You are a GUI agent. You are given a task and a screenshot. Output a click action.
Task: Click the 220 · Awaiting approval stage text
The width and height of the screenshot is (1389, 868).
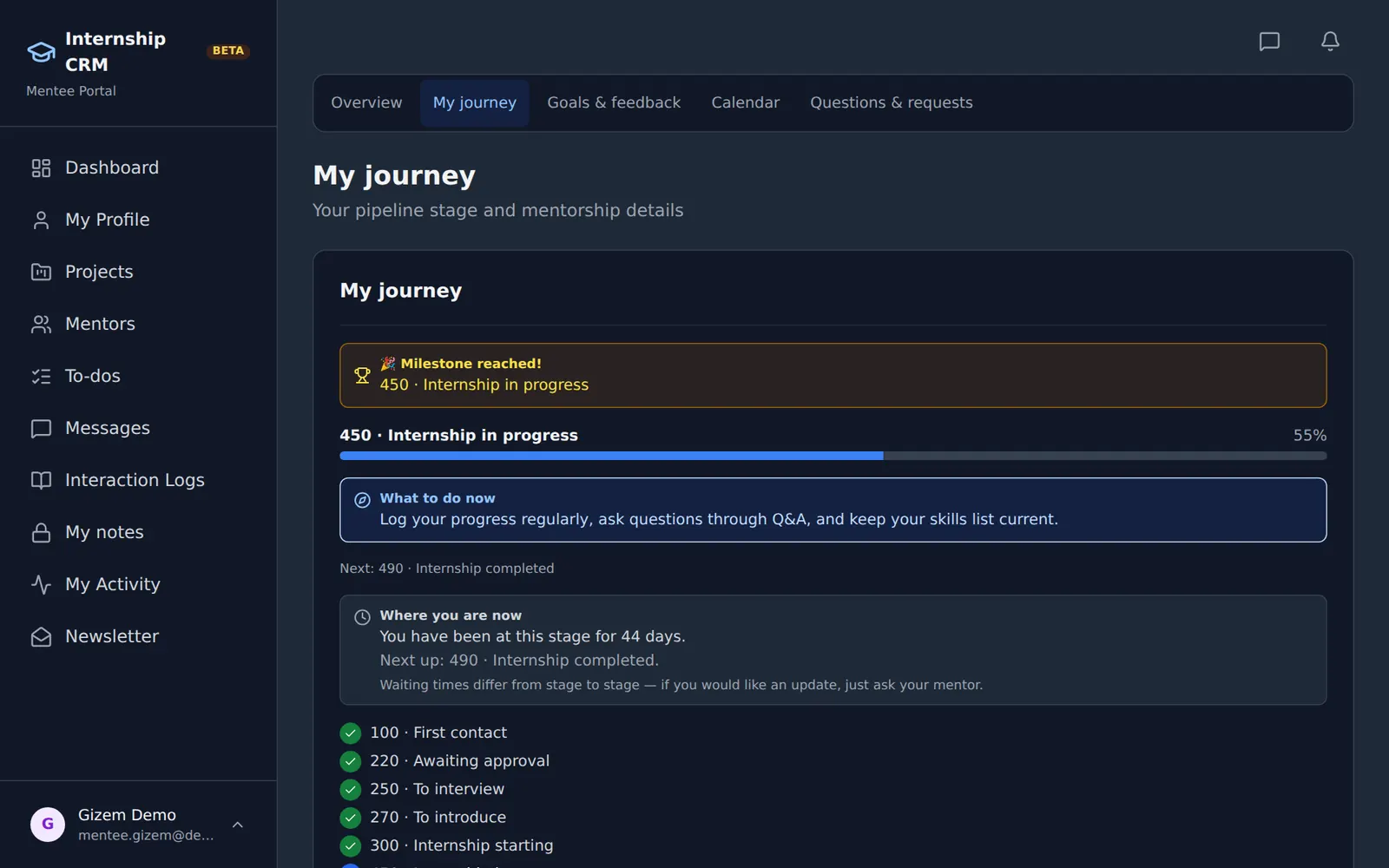pos(460,761)
